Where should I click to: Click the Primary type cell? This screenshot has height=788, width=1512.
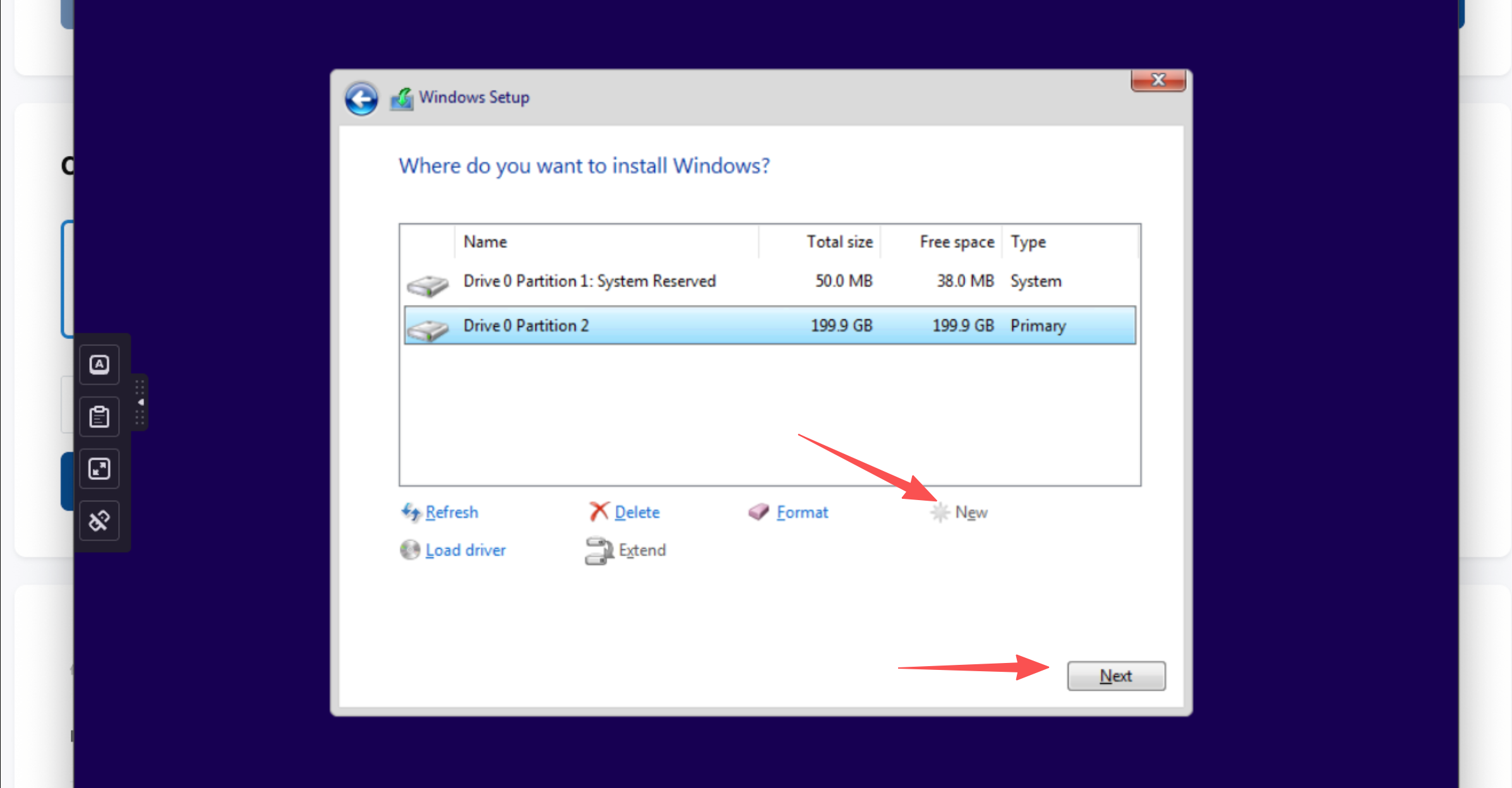pyautogui.click(x=1038, y=326)
